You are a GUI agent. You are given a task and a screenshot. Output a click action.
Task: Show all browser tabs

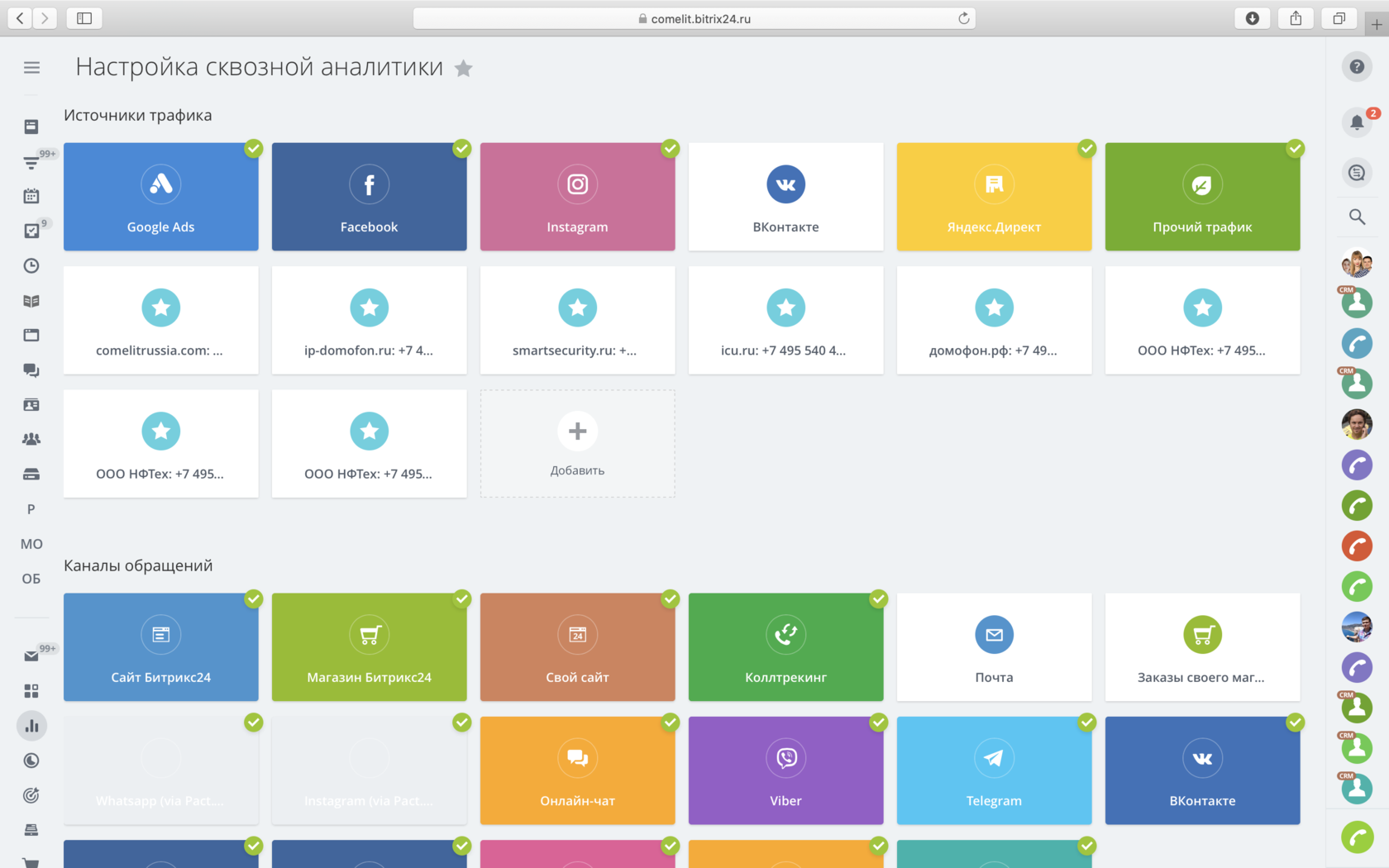[1339, 18]
